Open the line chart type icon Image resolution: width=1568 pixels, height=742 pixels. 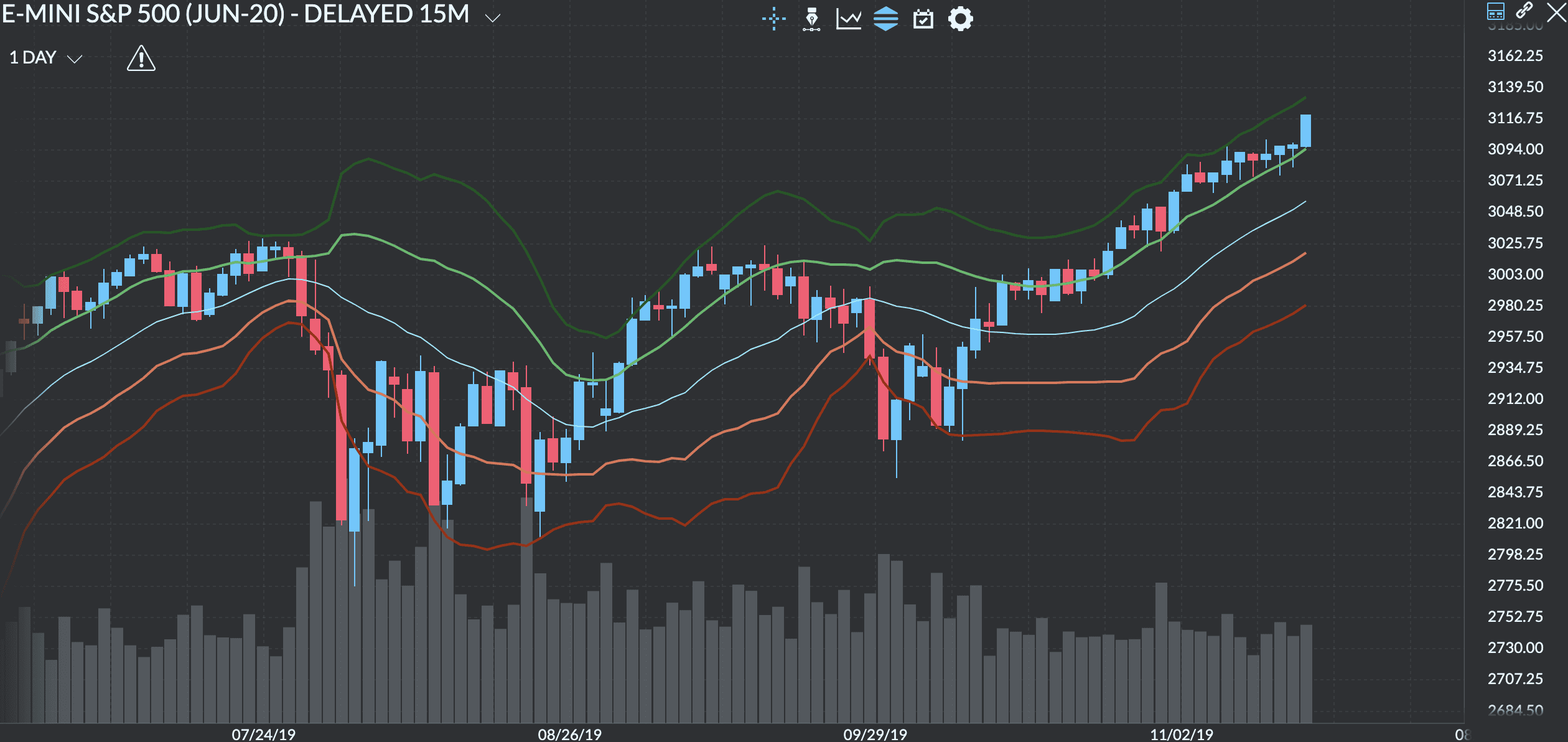tap(849, 19)
